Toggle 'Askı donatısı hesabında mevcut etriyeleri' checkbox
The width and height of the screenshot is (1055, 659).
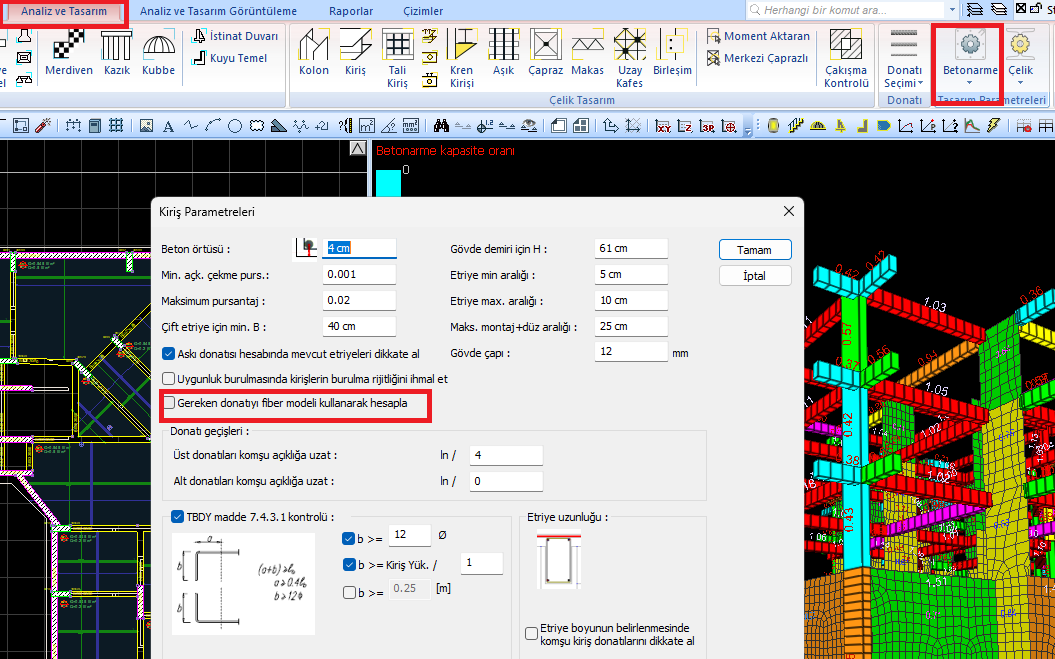coord(168,353)
